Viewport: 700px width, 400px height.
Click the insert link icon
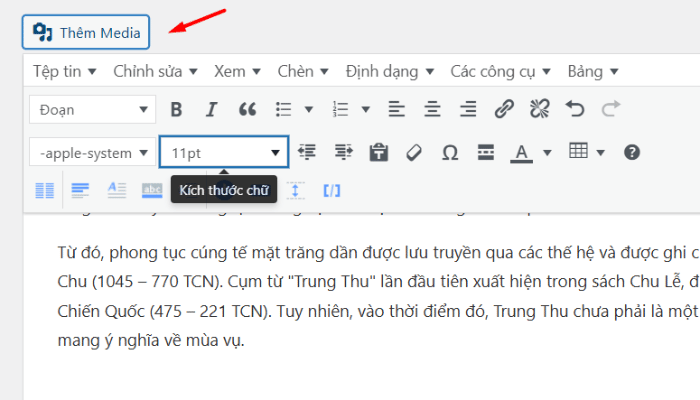(505, 109)
